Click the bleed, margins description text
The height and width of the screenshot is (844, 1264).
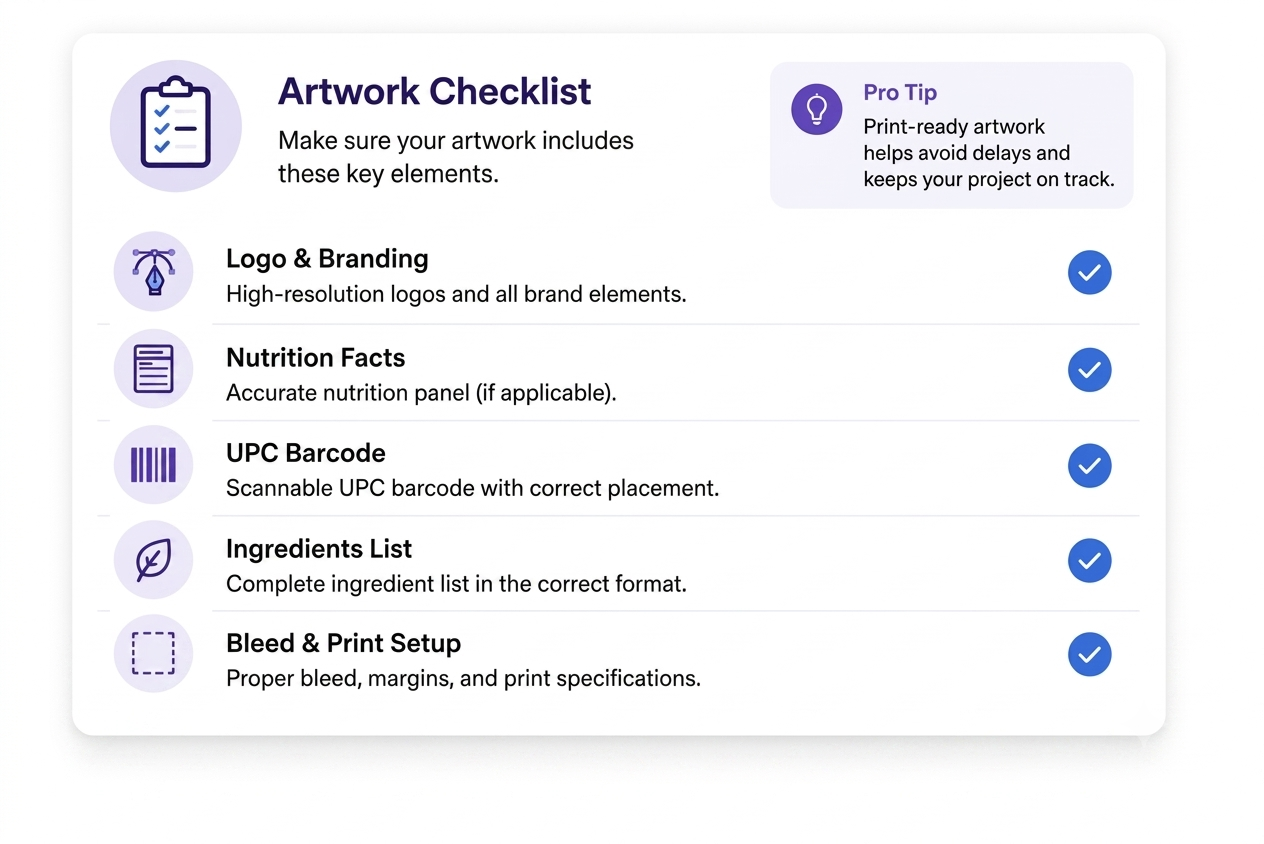click(463, 678)
